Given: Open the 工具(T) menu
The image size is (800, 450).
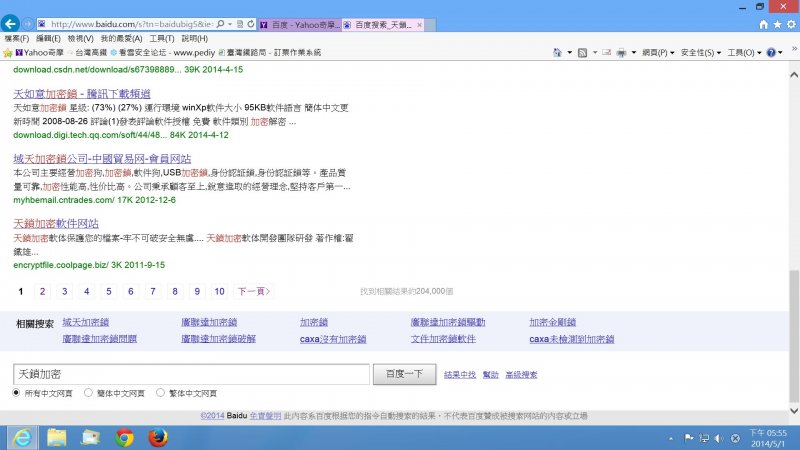Looking at the screenshot, I should tap(162, 38).
